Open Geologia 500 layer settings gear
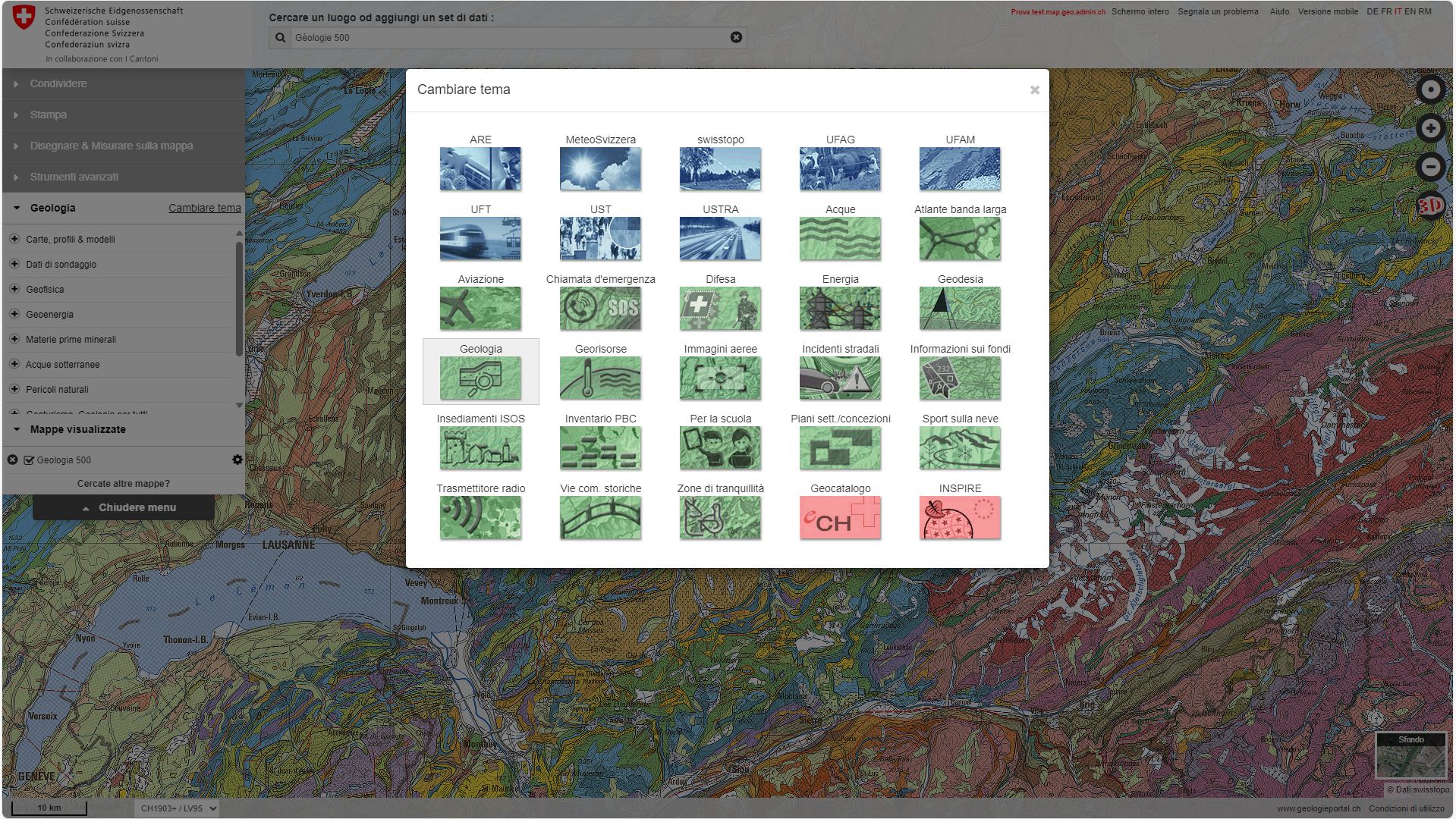Viewport: 1456px width, 819px height. tap(237, 460)
